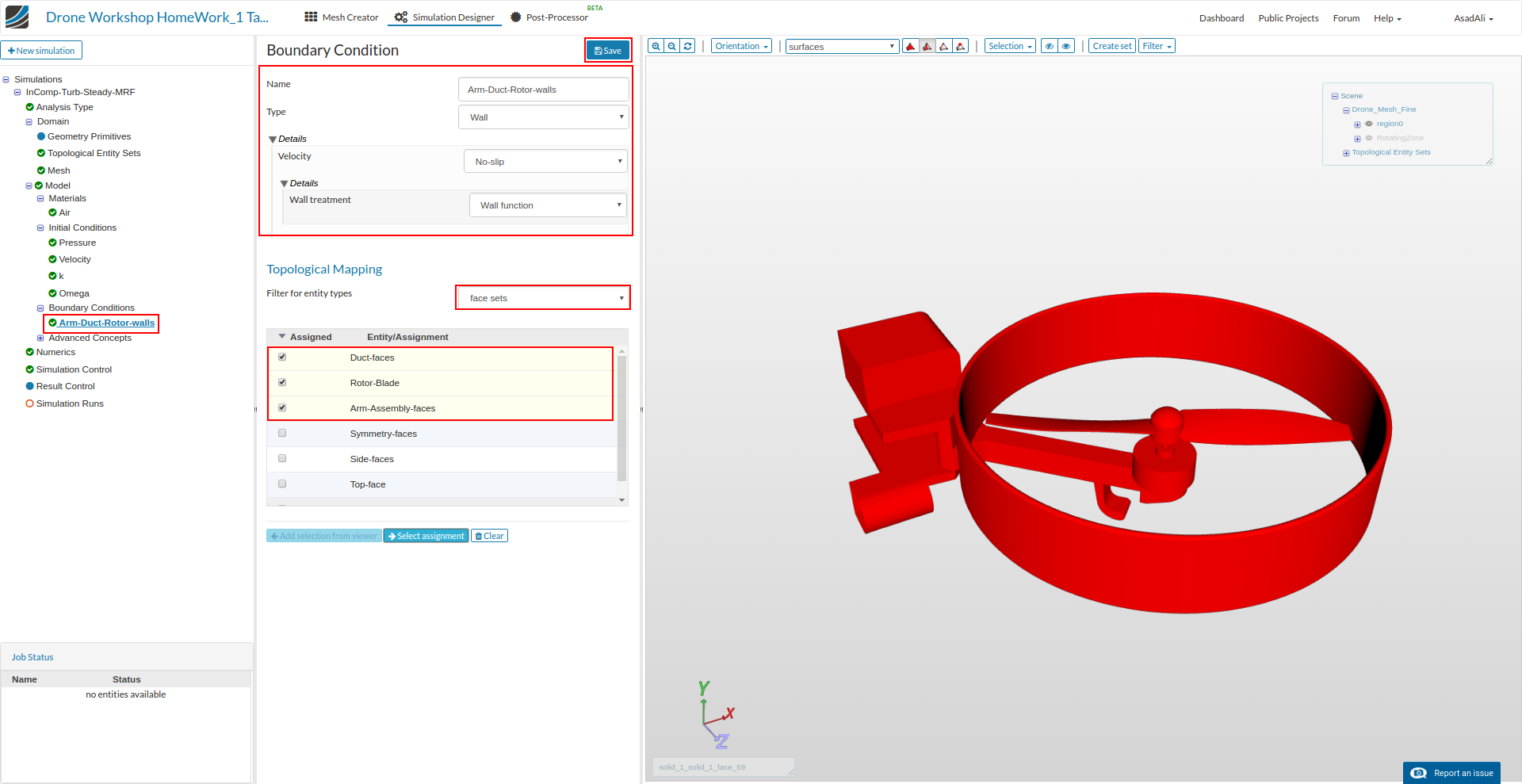Open the Dashboard page

point(1222,18)
